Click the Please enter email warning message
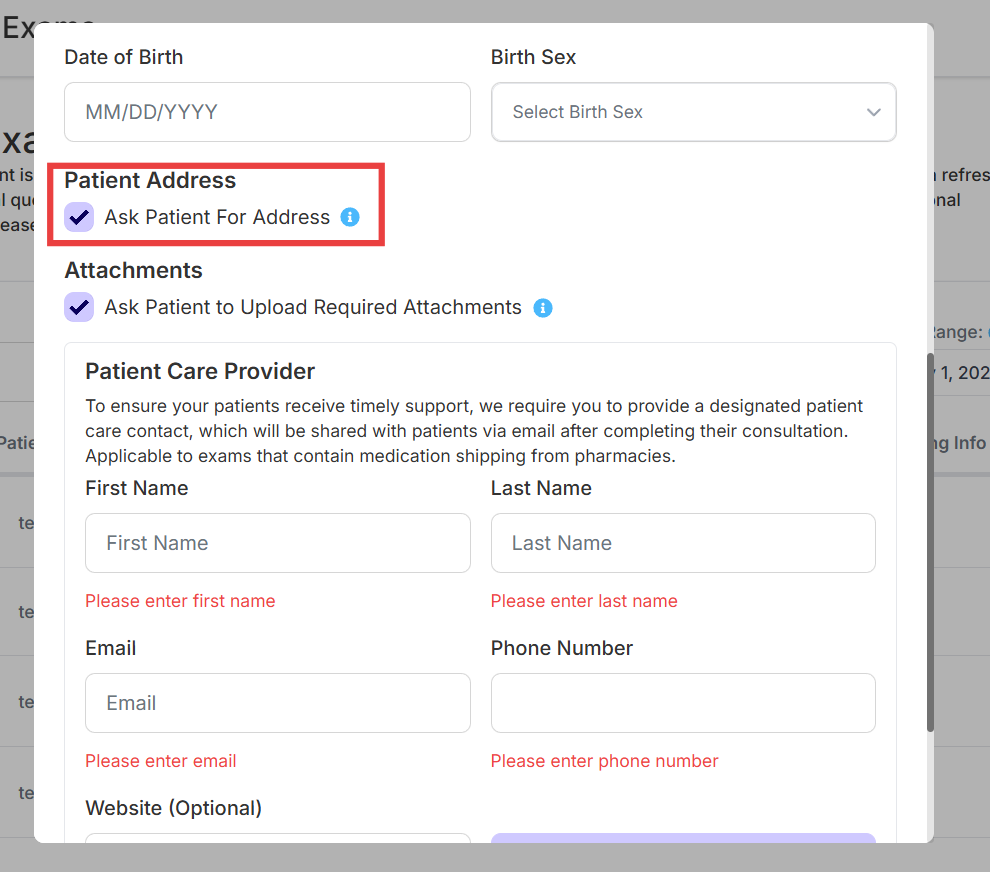 pyautogui.click(x=160, y=761)
